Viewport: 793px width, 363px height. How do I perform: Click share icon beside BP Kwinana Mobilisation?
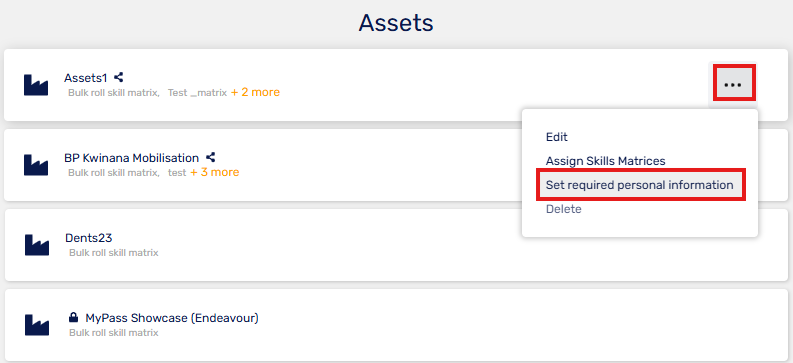pos(210,157)
